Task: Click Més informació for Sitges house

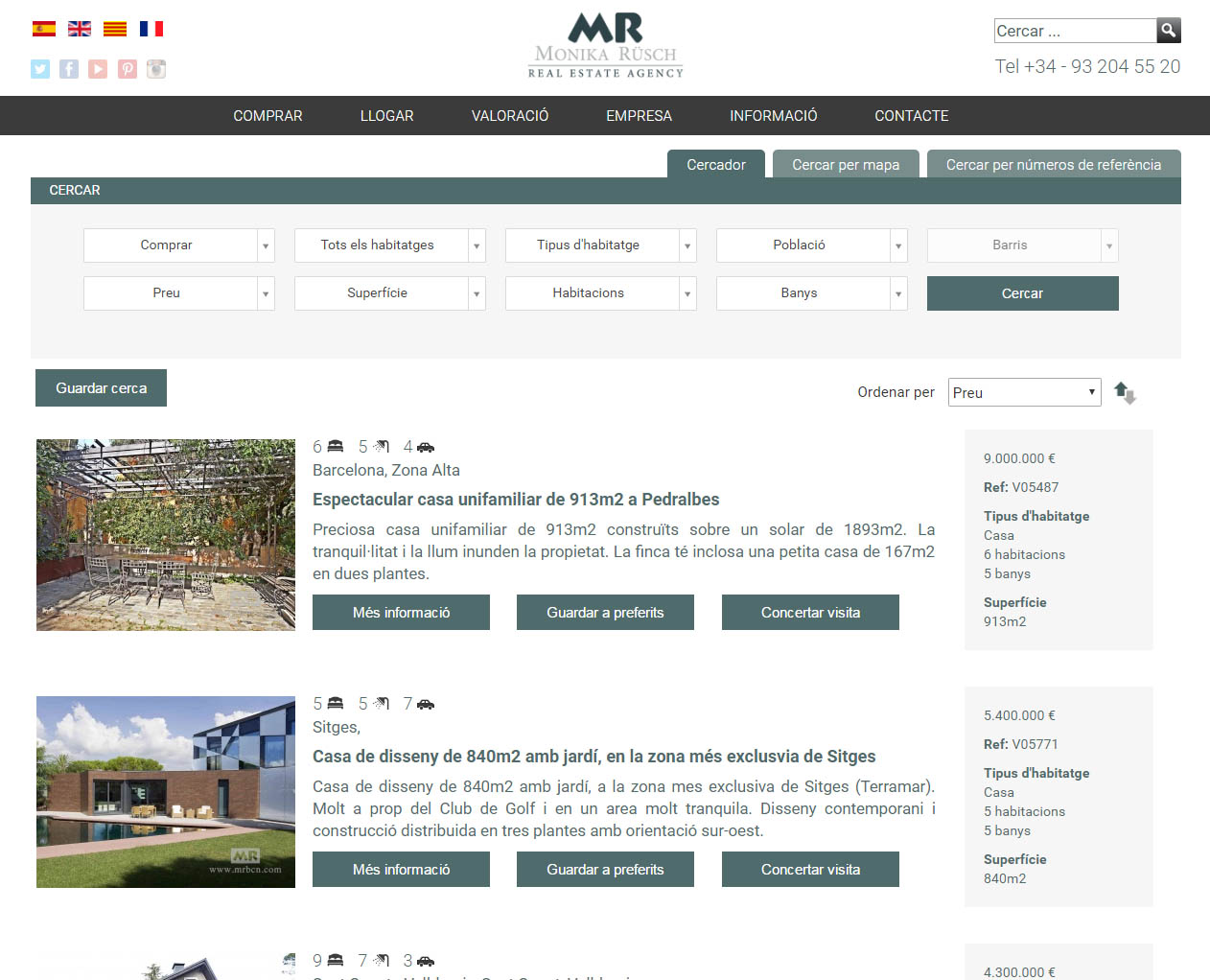Action: coord(401,870)
